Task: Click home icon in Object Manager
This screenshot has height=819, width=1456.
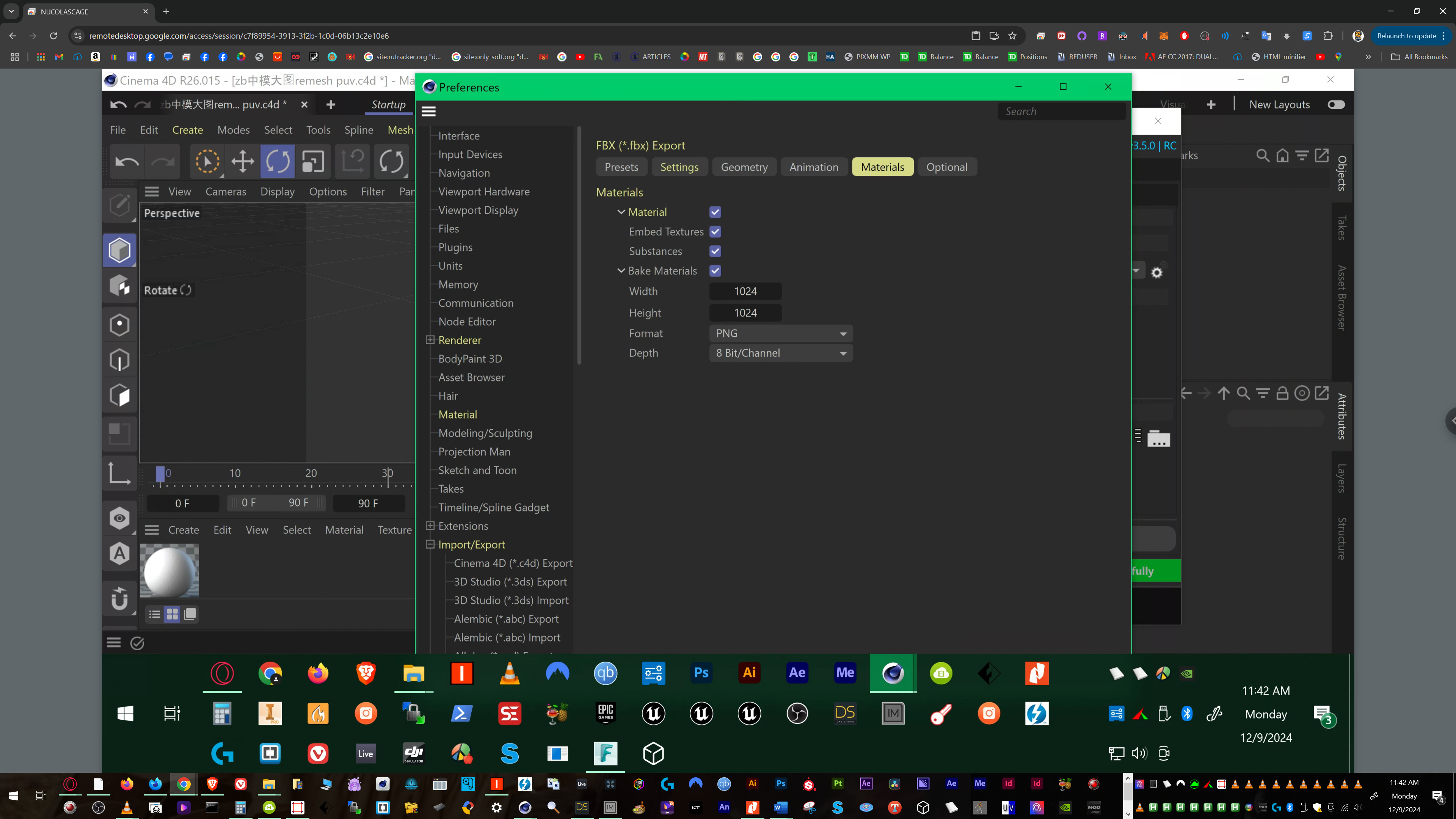Action: point(1282,155)
